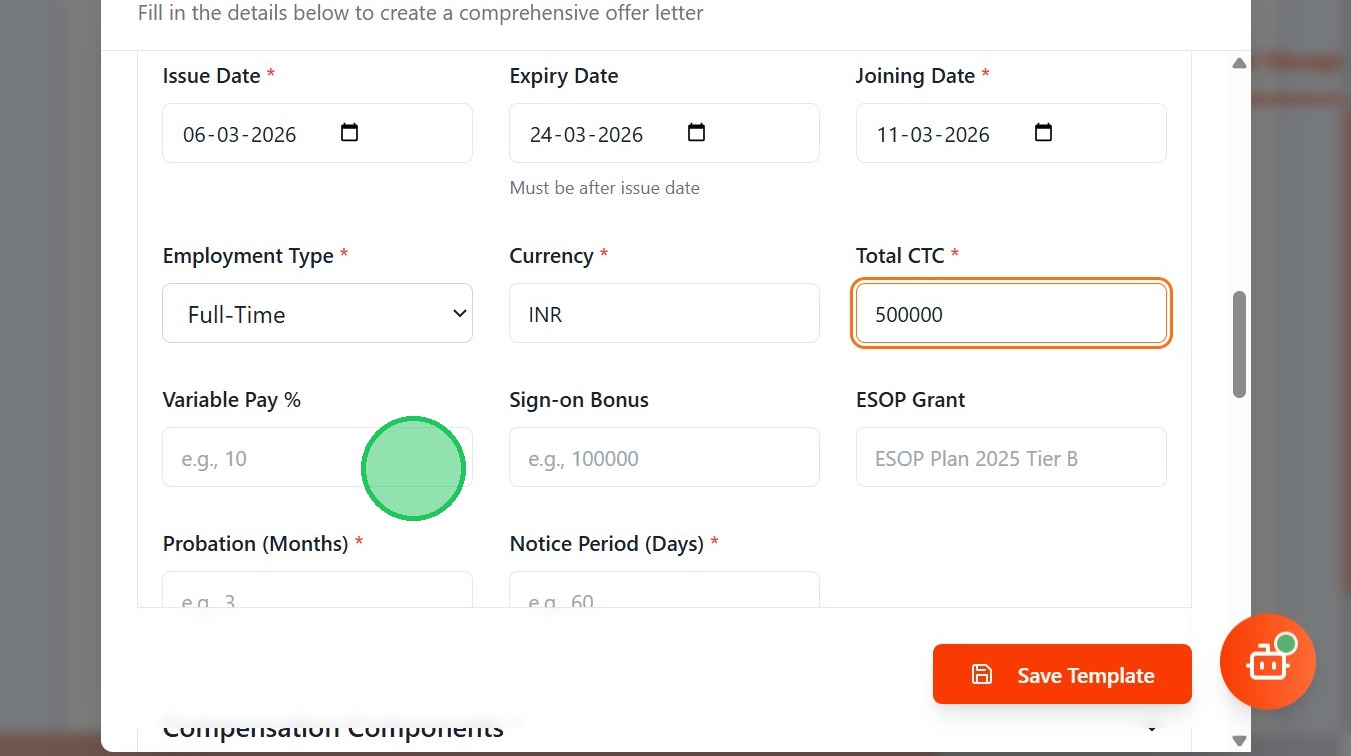This screenshot has width=1351, height=756.
Task: Focus the Total CTC input field
Action: (1011, 314)
